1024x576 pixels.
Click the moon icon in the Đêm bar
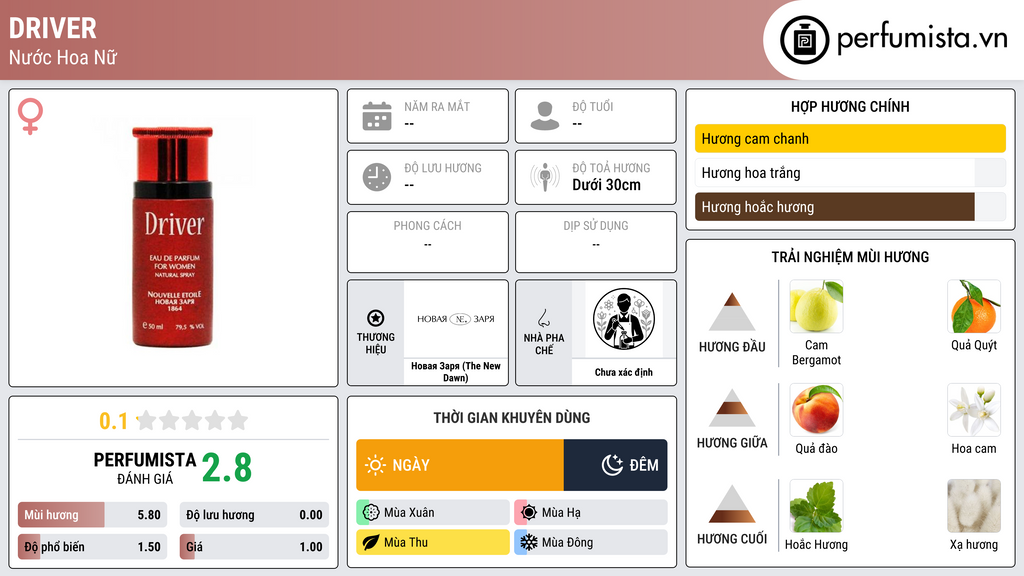click(612, 465)
